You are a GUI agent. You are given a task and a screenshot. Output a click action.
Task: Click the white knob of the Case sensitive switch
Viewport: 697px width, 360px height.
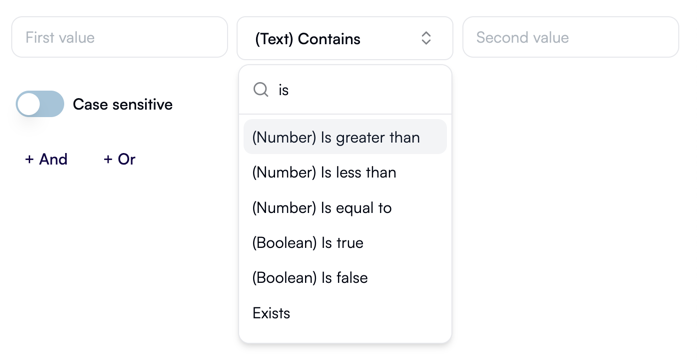[29, 104]
